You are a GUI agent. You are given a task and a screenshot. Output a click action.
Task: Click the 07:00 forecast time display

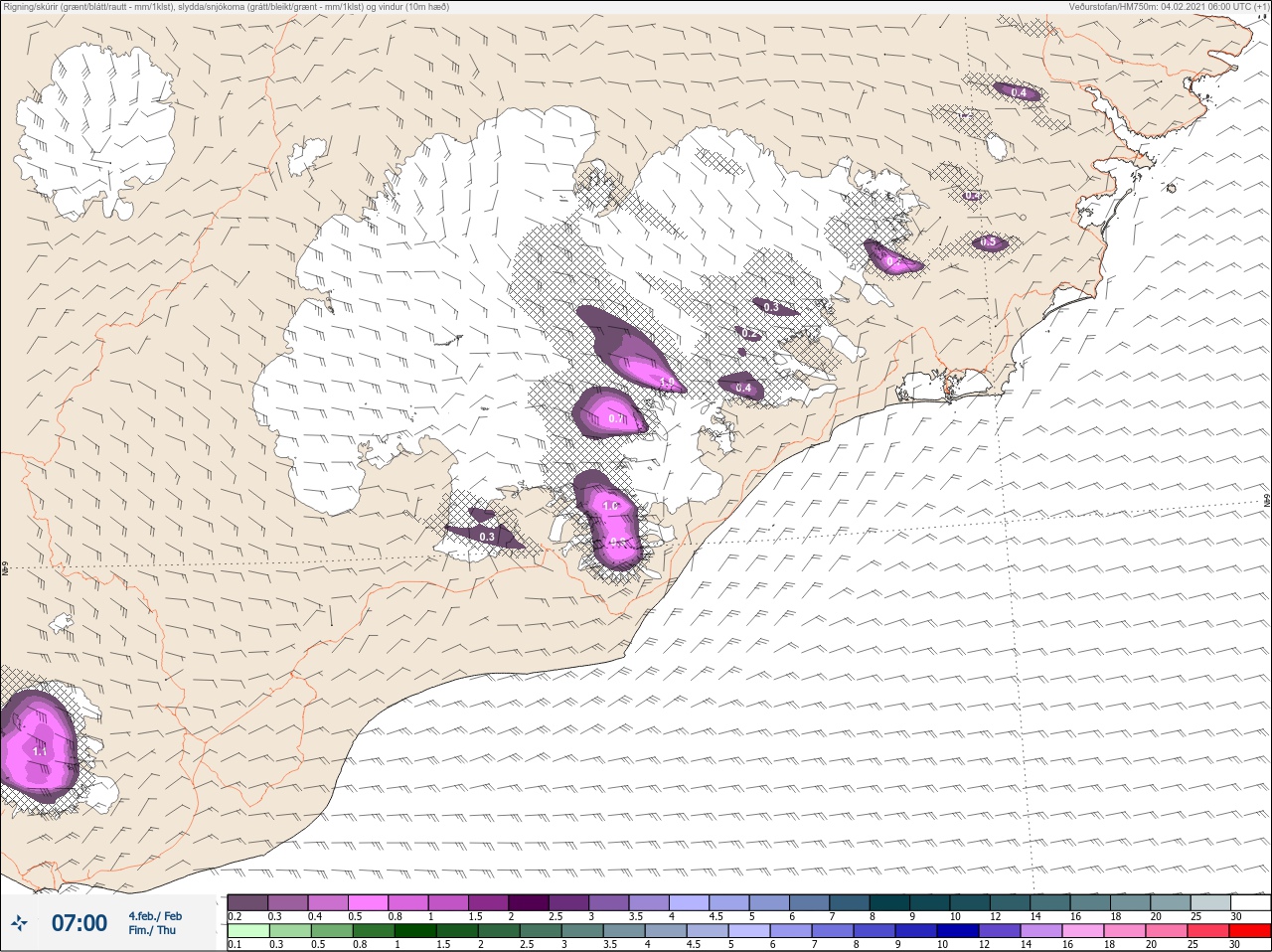tap(79, 923)
